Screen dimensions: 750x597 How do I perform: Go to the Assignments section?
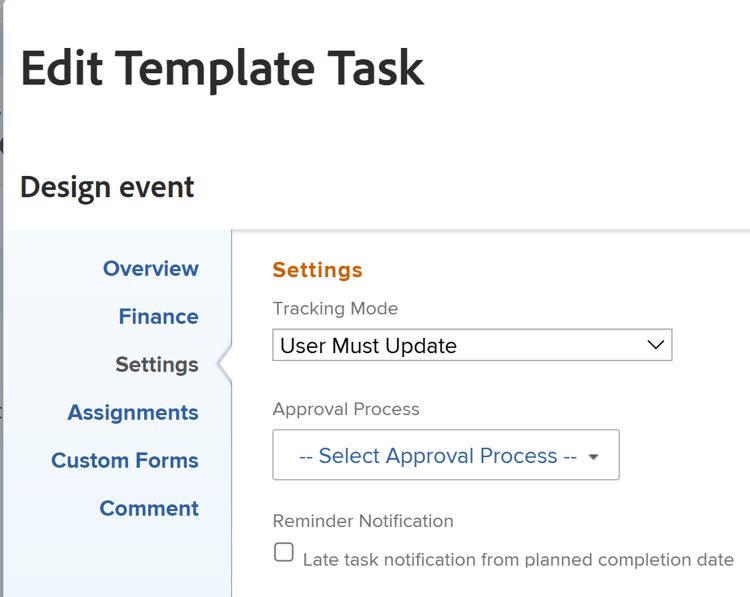pos(133,412)
